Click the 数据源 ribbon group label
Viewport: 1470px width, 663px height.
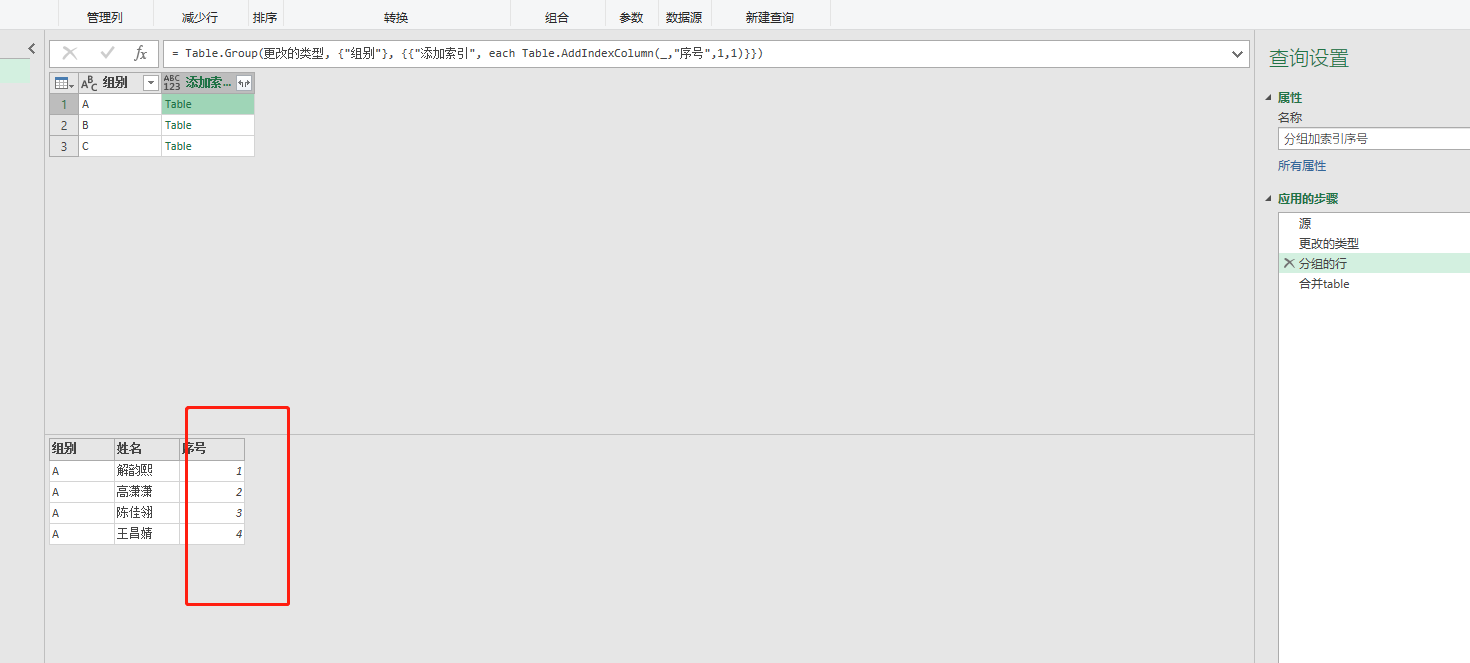pos(684,18)
